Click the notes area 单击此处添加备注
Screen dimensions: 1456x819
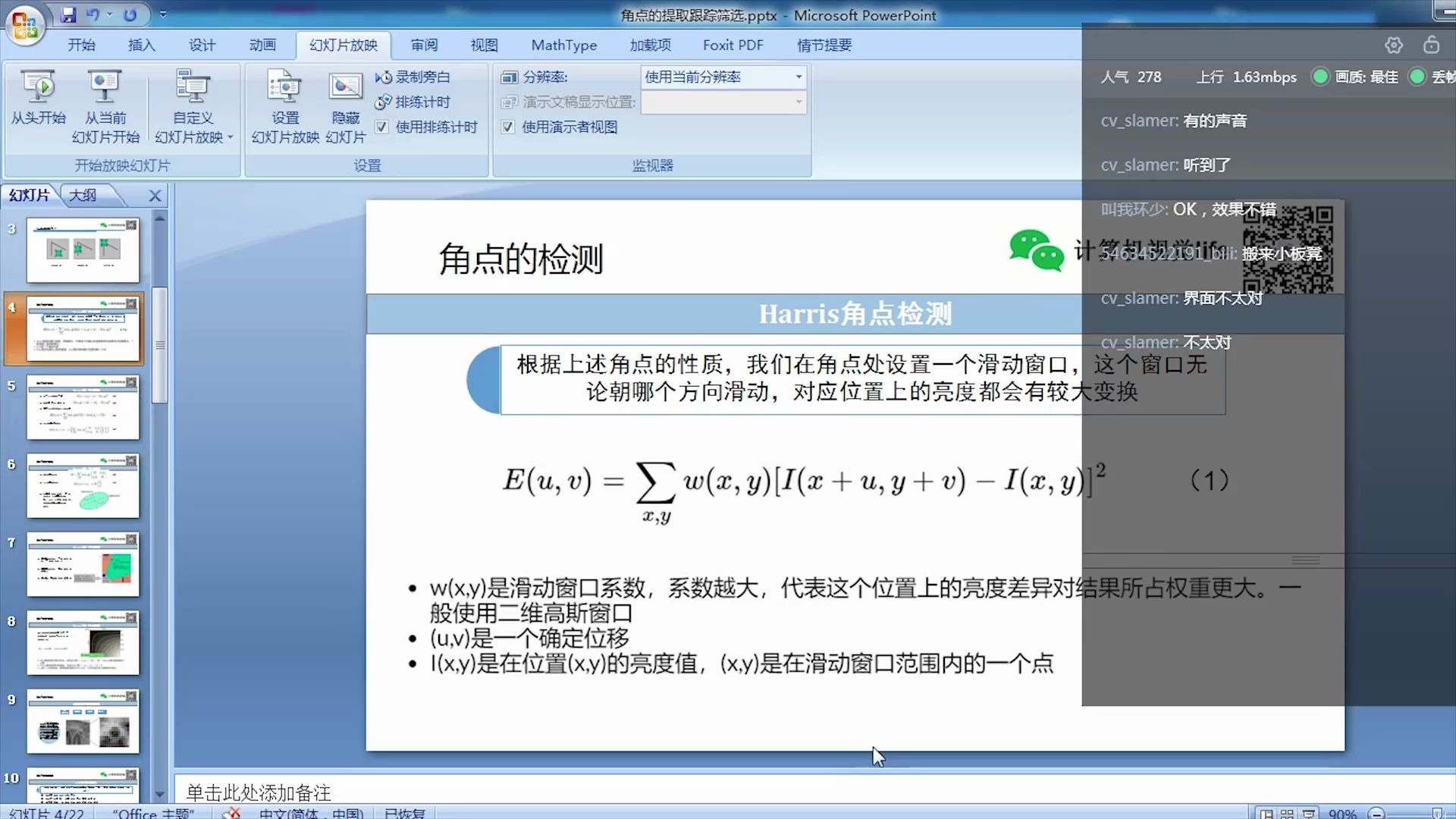tap(259, 793)
